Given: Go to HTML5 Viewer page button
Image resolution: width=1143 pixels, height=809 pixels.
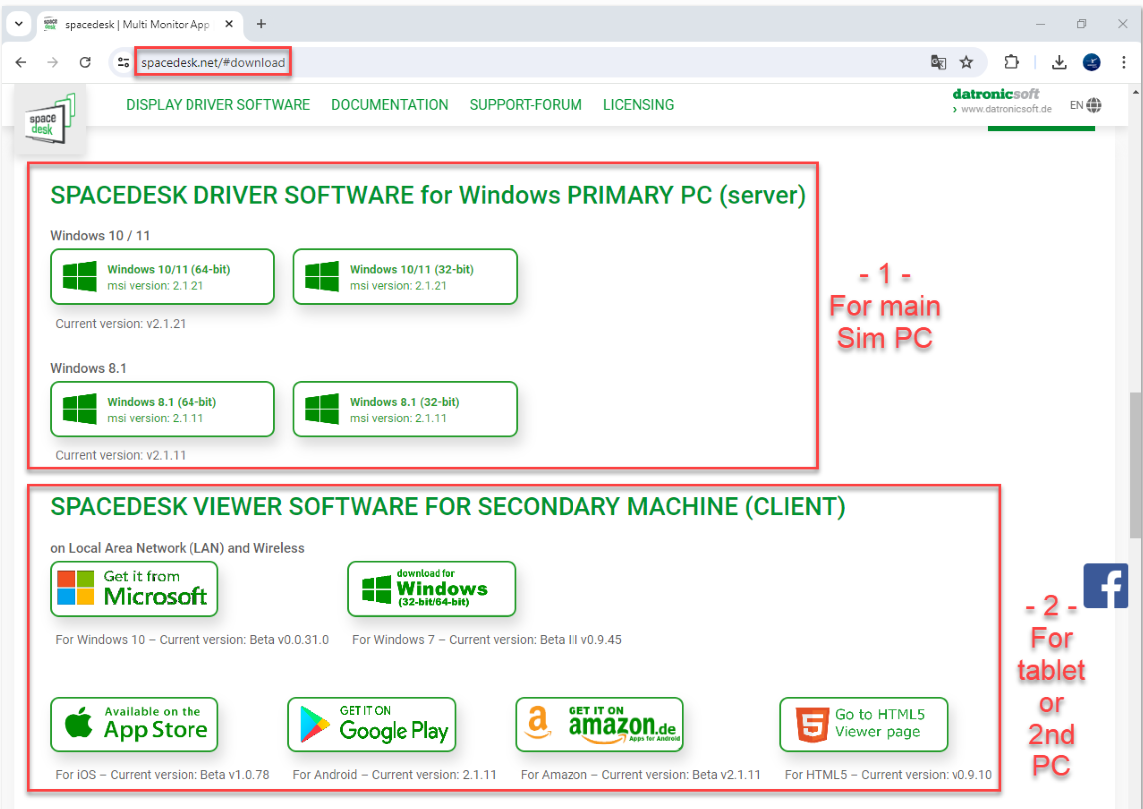Looking at the screenshot, I should pos(864,724).
